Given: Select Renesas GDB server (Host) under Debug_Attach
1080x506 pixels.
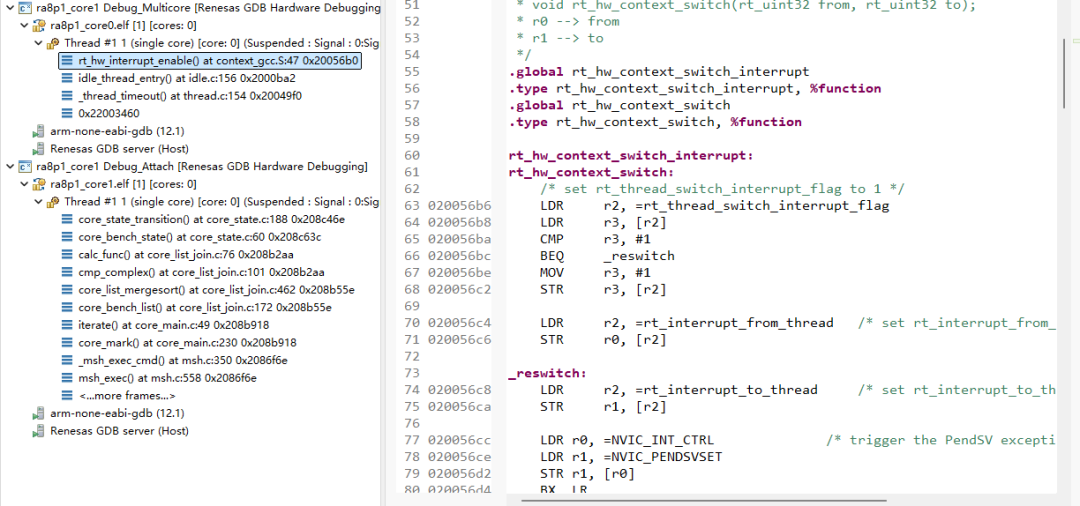Looking at the screenshot, I should tap(119, 431).
